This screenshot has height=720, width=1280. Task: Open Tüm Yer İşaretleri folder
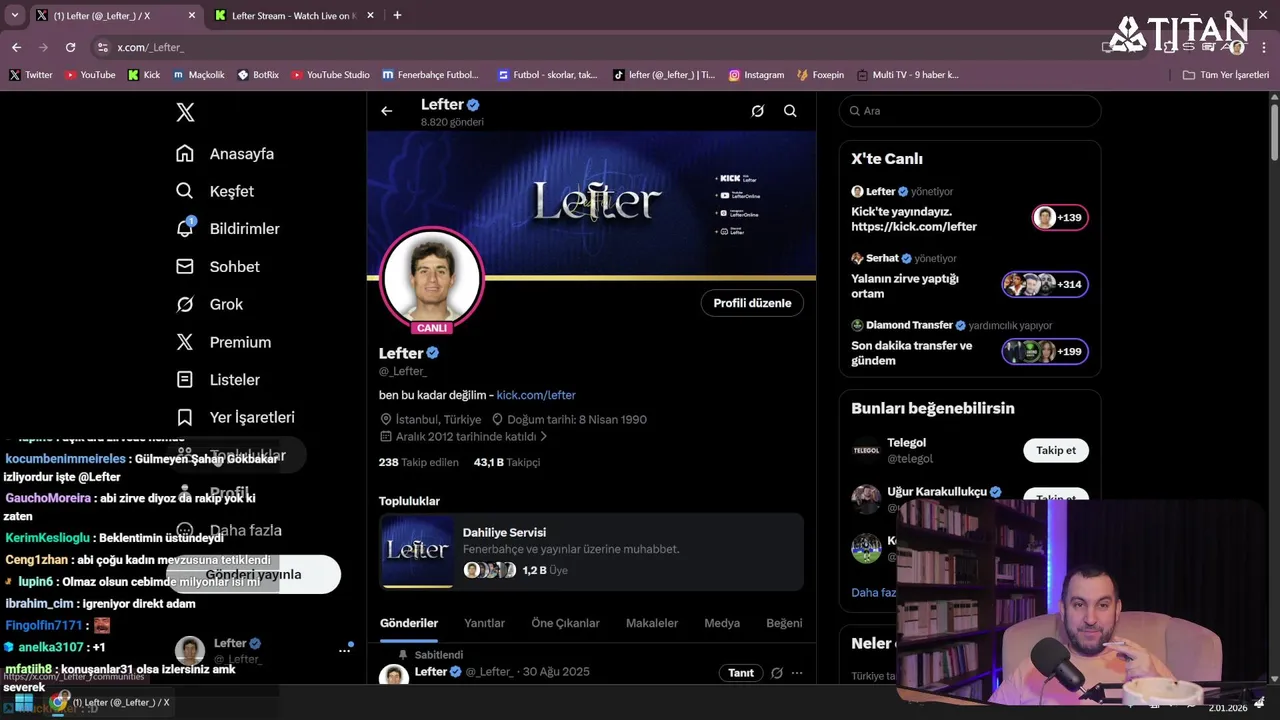coord(1226,75)
